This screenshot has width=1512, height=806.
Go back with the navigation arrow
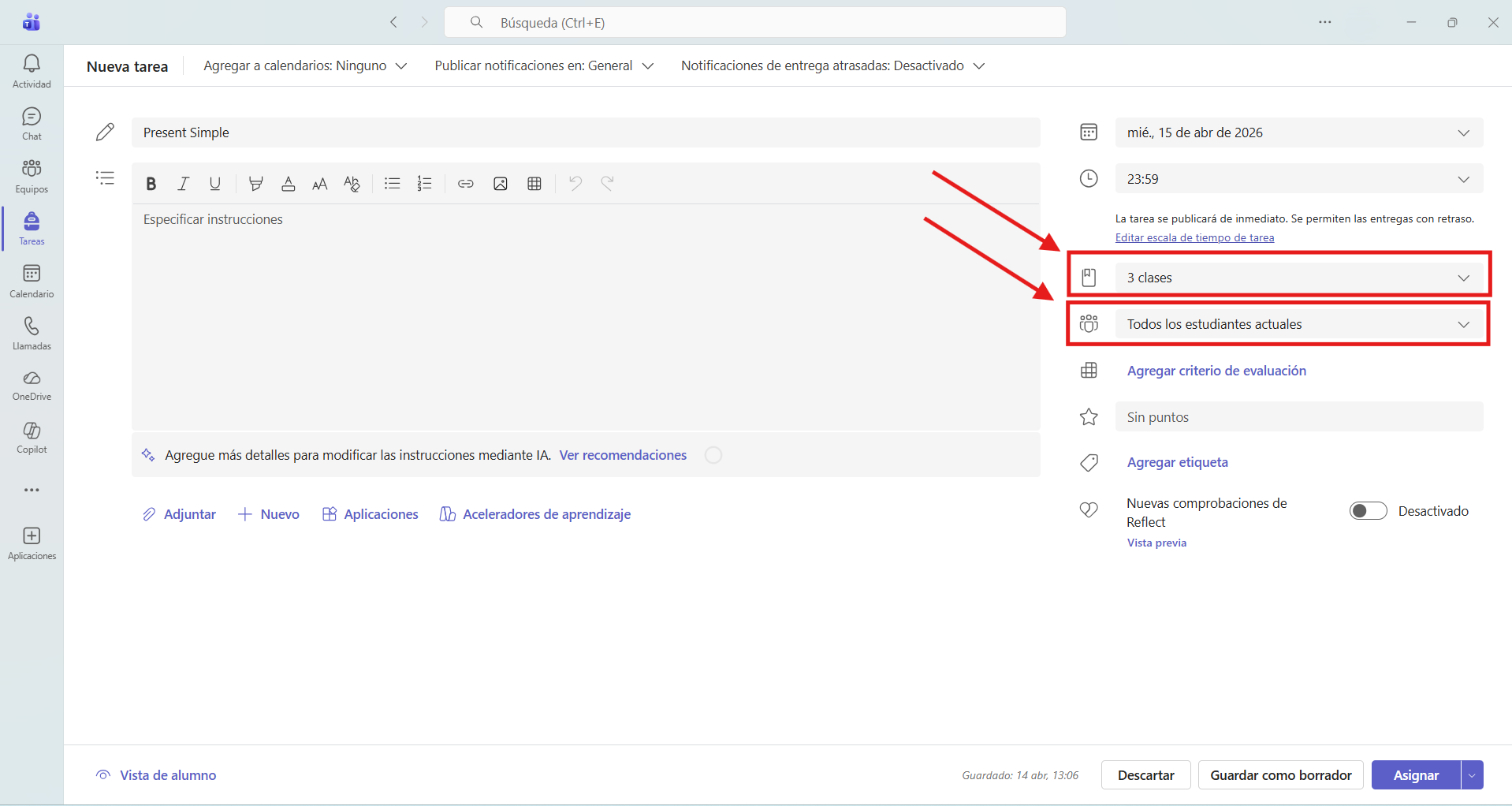pyautogui.click(x=393, y=22)
